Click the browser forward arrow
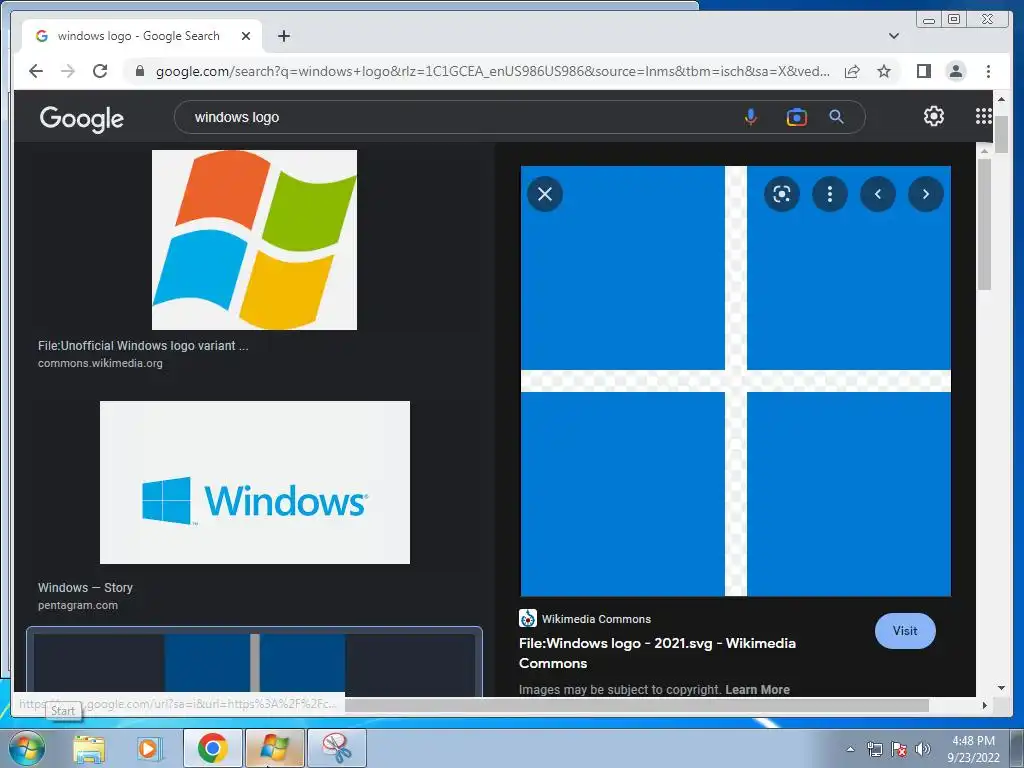Viewport: 1024px width, 768px height. 68,71
